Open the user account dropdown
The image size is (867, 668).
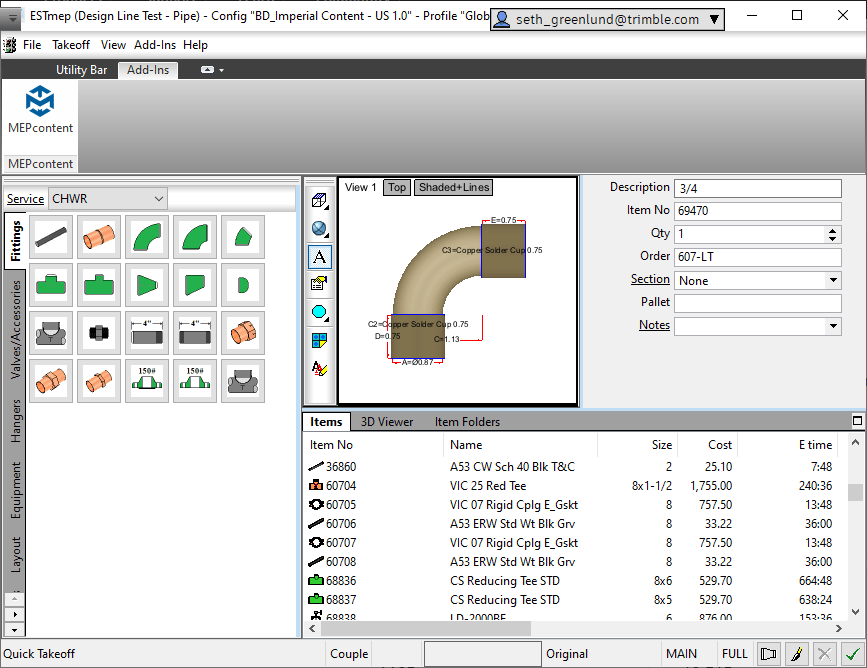[x=607, y=19]
